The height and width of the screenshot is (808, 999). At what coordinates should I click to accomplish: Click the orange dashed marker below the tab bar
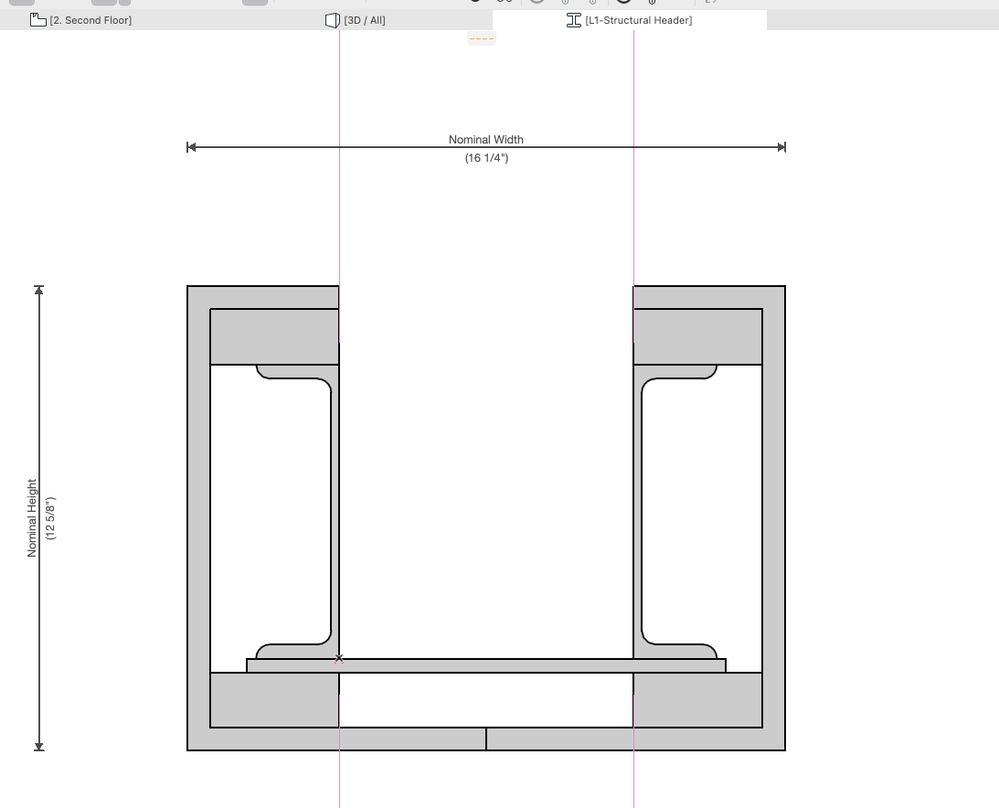click(482, 38)
